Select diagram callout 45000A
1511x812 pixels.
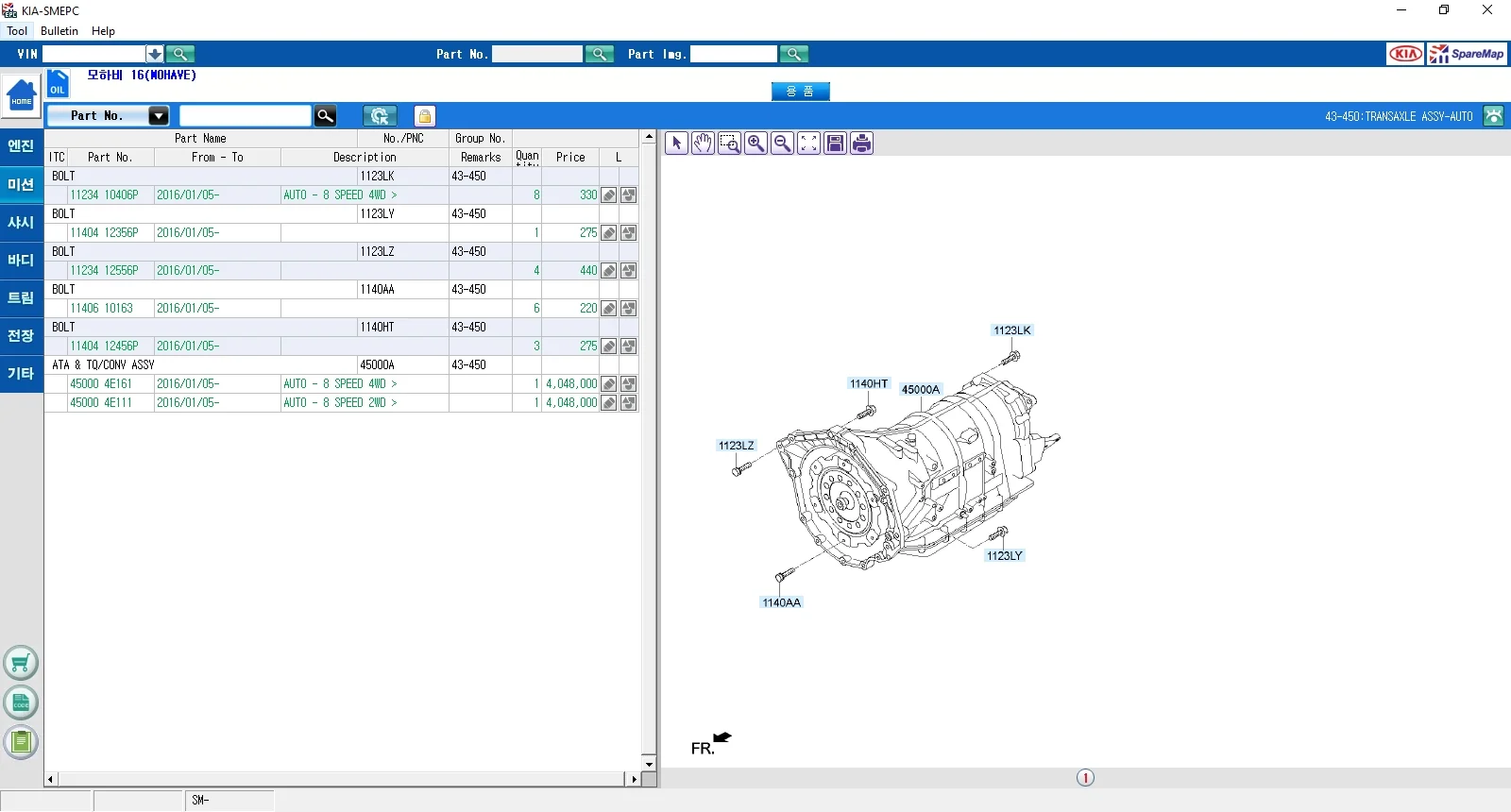[921, 390]
